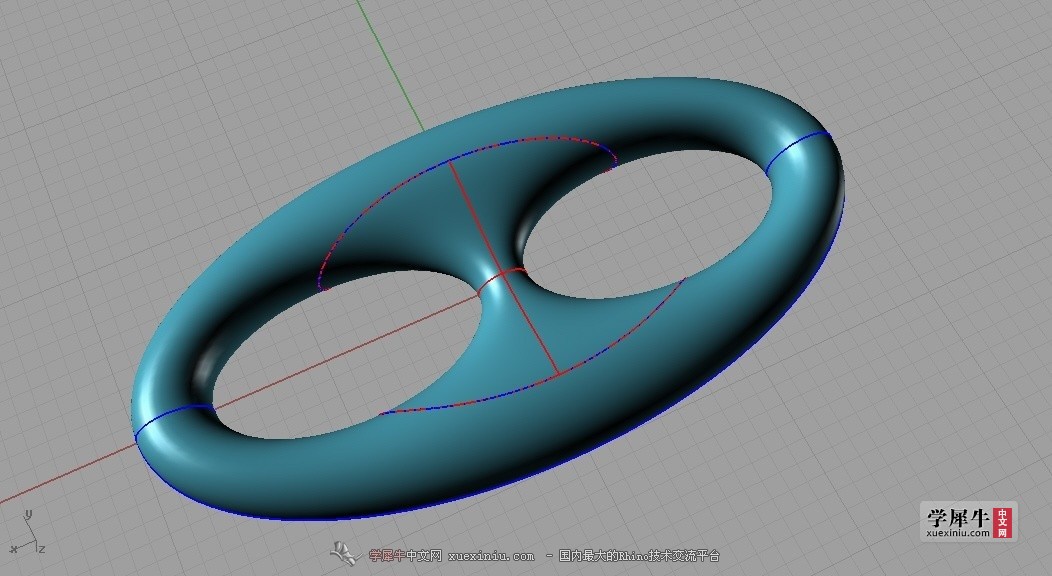Viewport: 1052px width, 576px height.
Task: Select the straight red line crossing the center
Action: coord(504,268)
